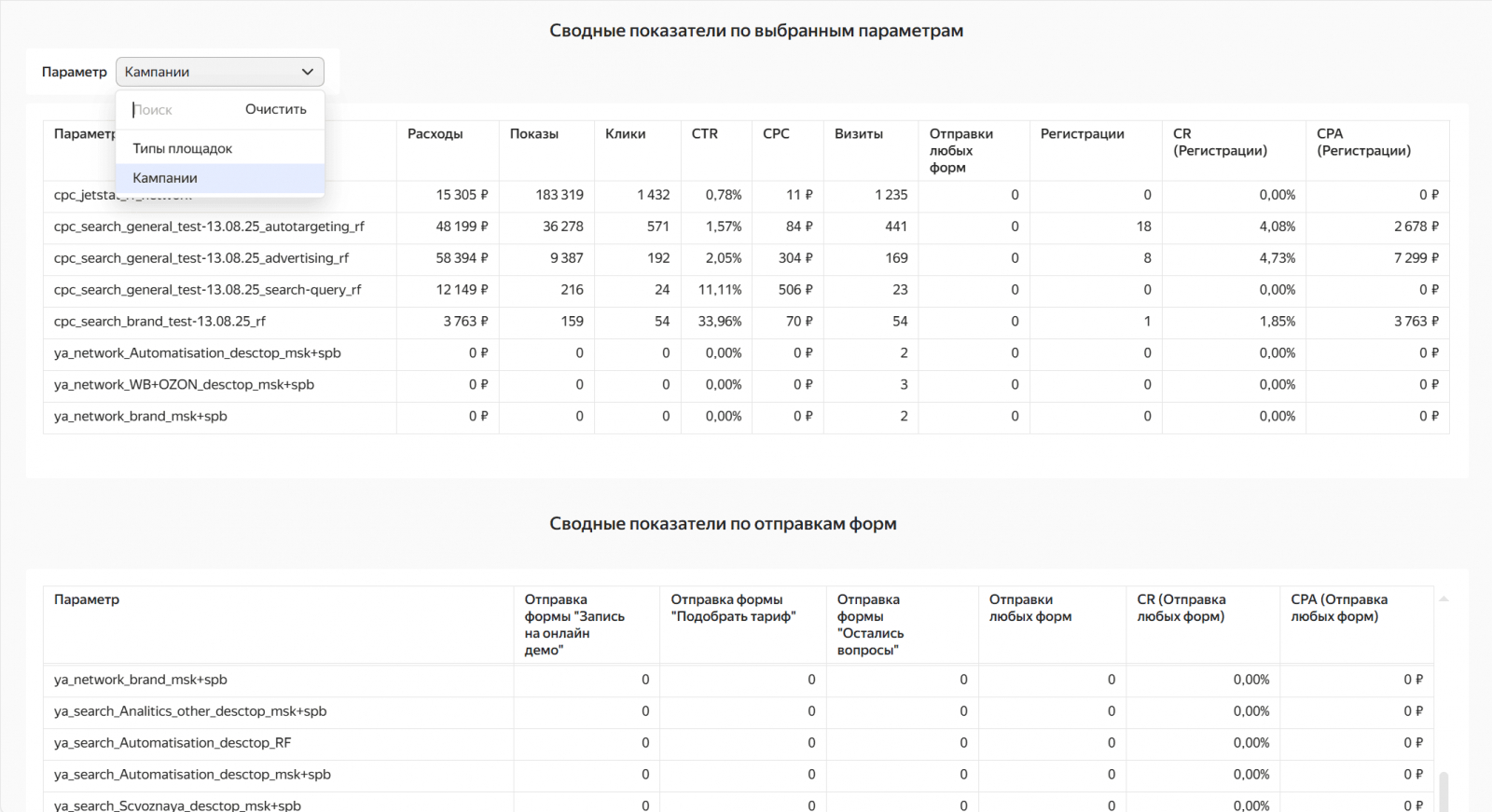
Task: Focus the Поиск search field
Action: (182, 110)
